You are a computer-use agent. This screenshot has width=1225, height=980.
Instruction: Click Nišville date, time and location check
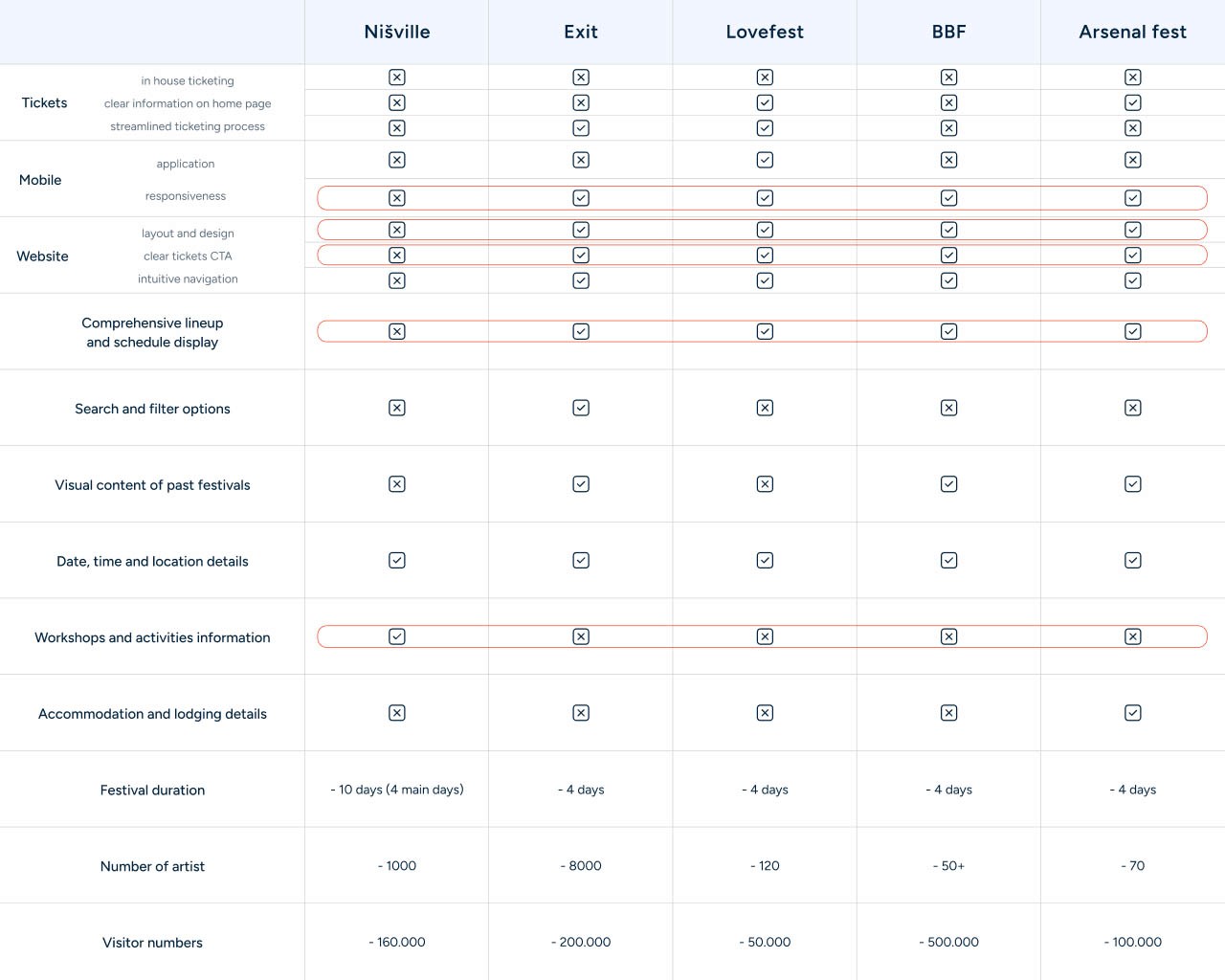pyautogui.click(x=397, y=561)
